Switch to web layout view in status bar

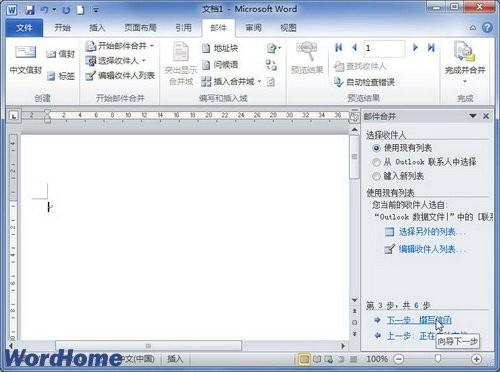coord(329,359)
